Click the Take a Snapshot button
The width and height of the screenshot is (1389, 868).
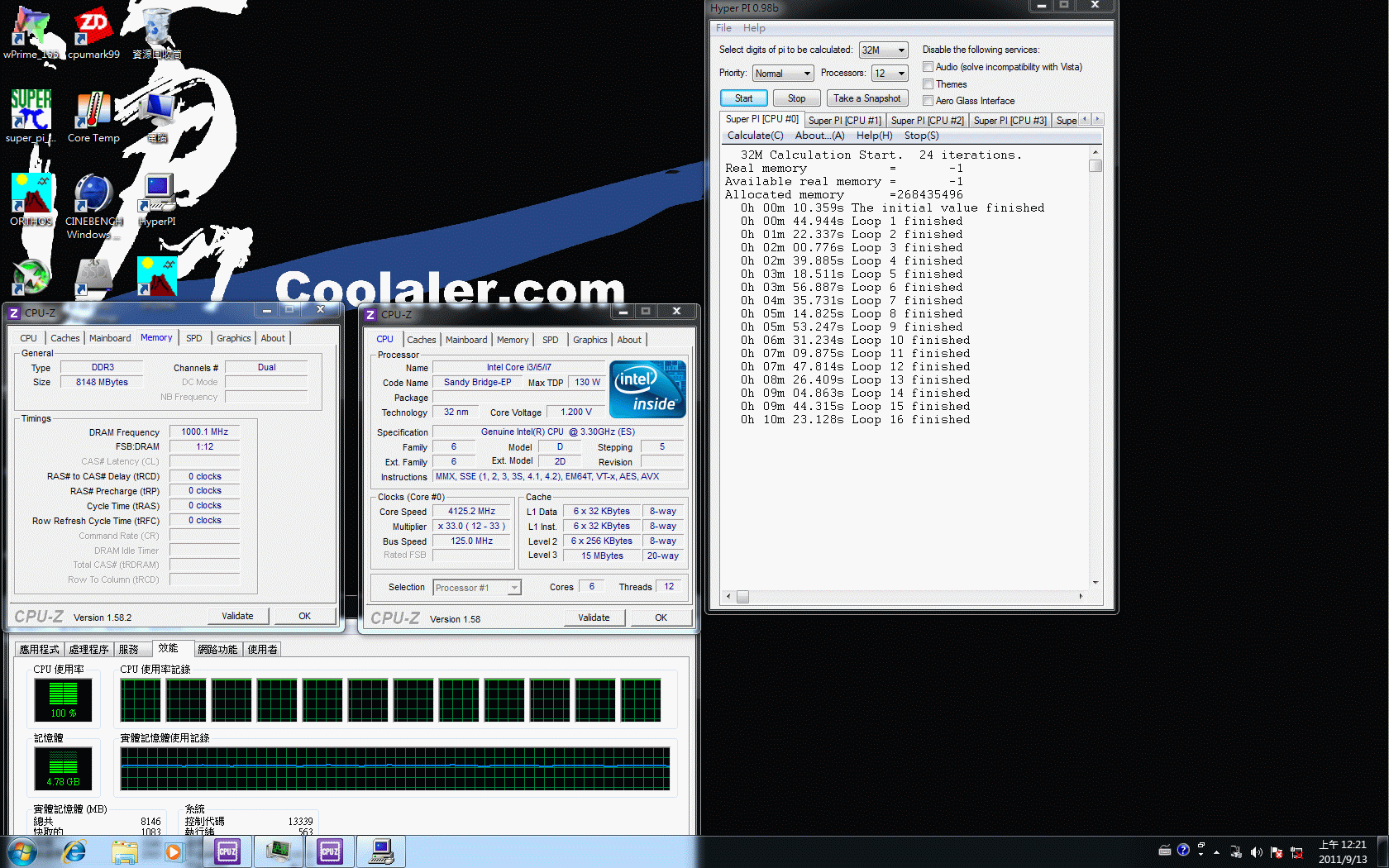pyautogui.click(x=866, y=98)
